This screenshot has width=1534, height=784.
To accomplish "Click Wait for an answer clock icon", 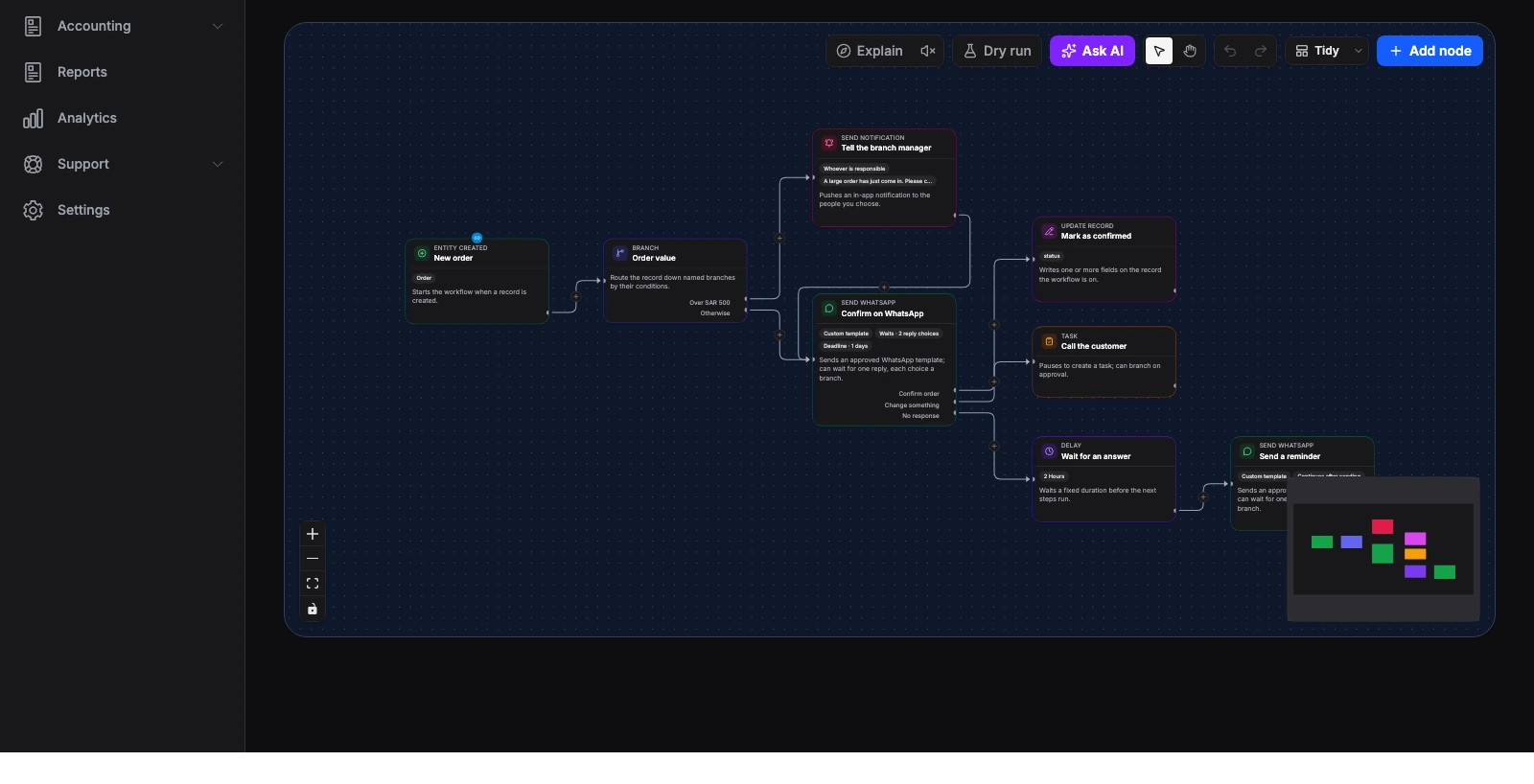I will pos(1049,450).
